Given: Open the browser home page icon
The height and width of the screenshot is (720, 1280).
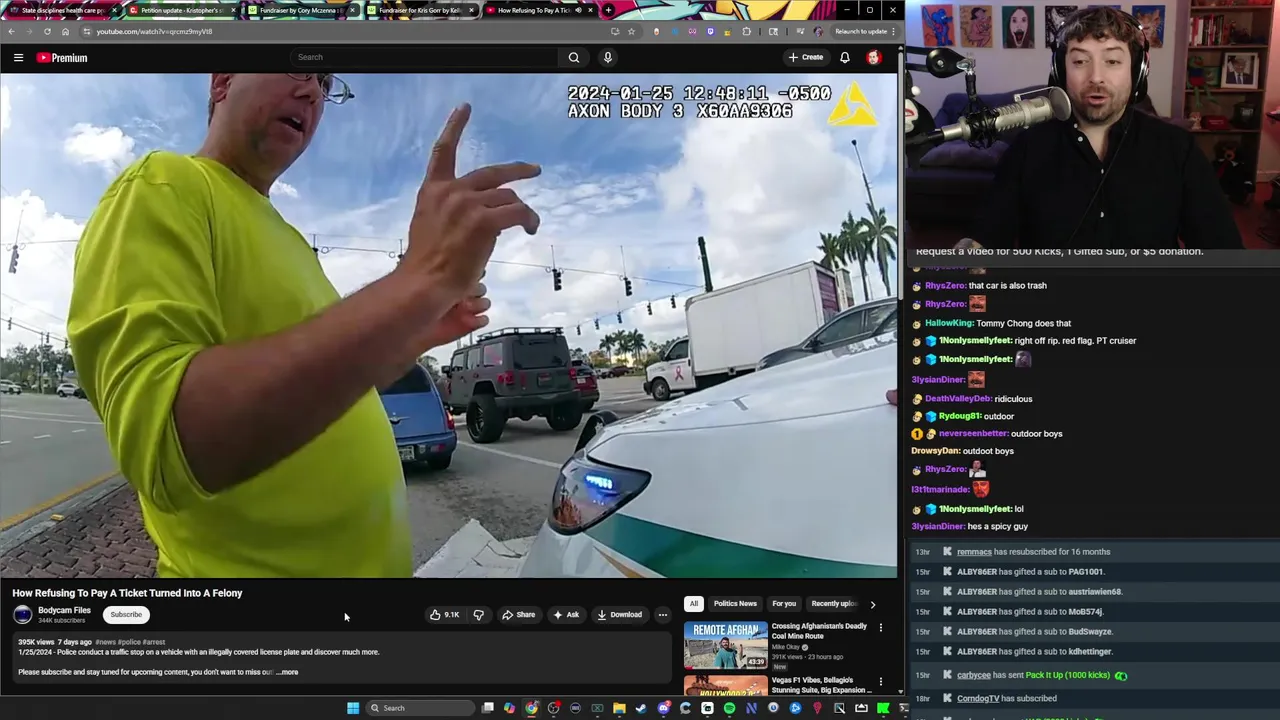Looking at the screenshot, I should click(65, 31).
